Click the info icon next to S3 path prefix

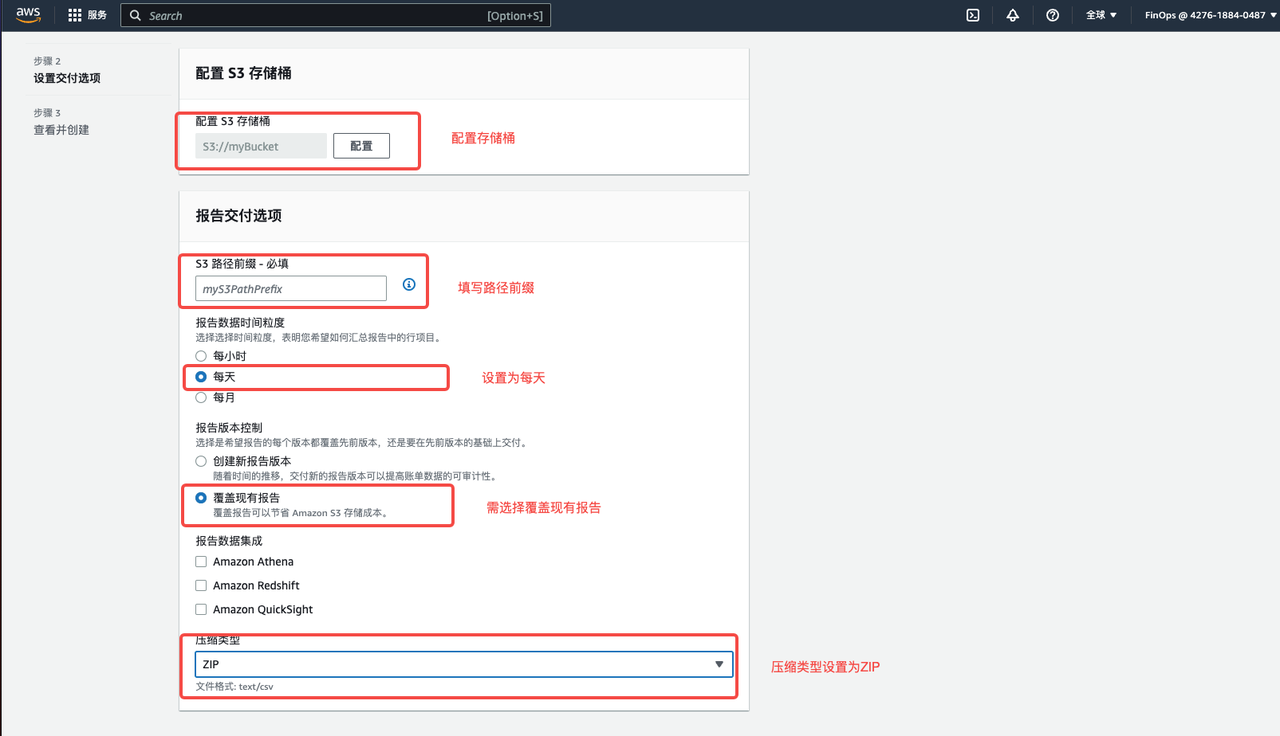tap(409, 285)
